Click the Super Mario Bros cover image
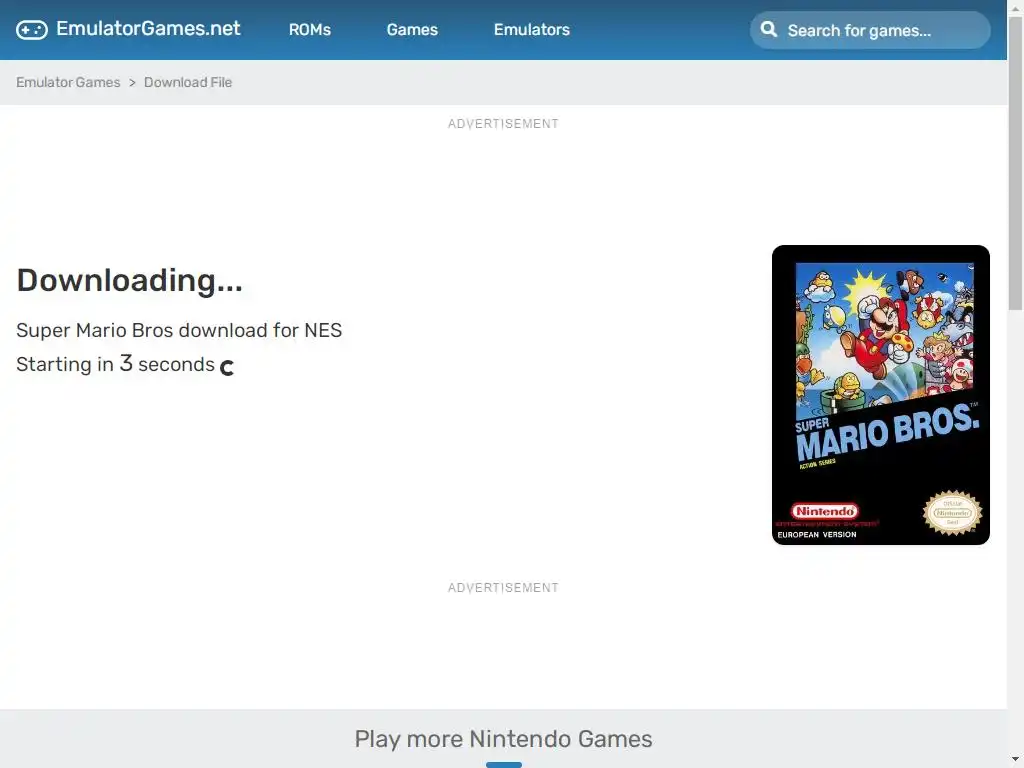Screen dimensions: 1024x768 coord(880,395)
